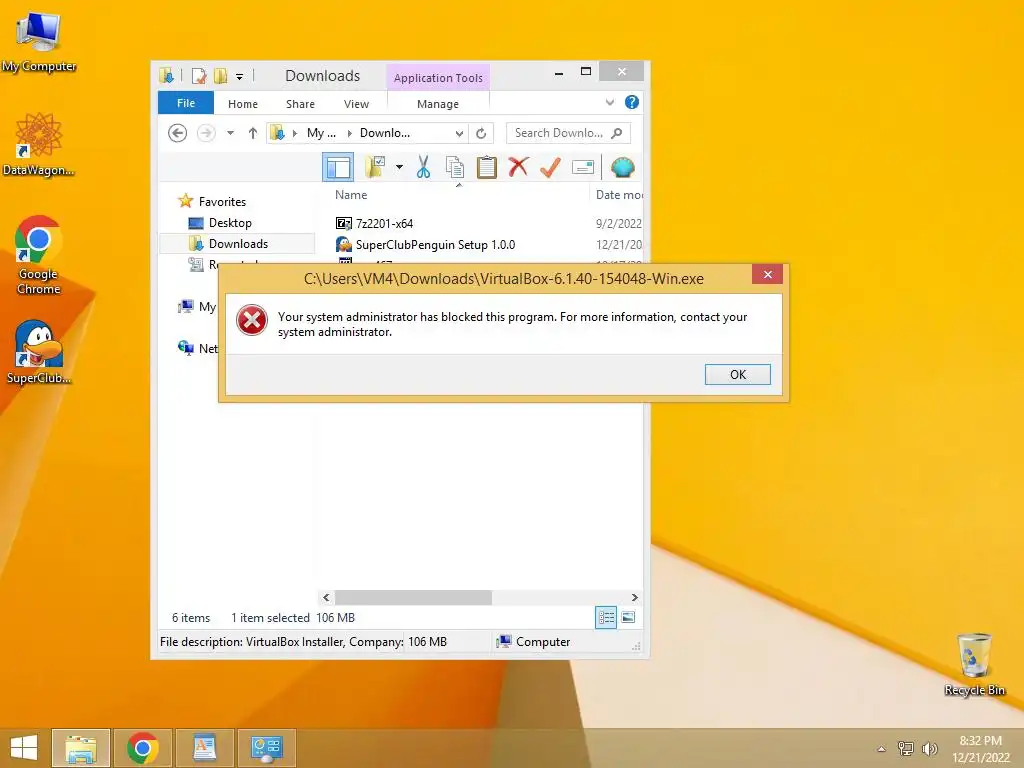Open My Computer desktop icon
The height and width of the screenshot is (768, 1024).
39,40
